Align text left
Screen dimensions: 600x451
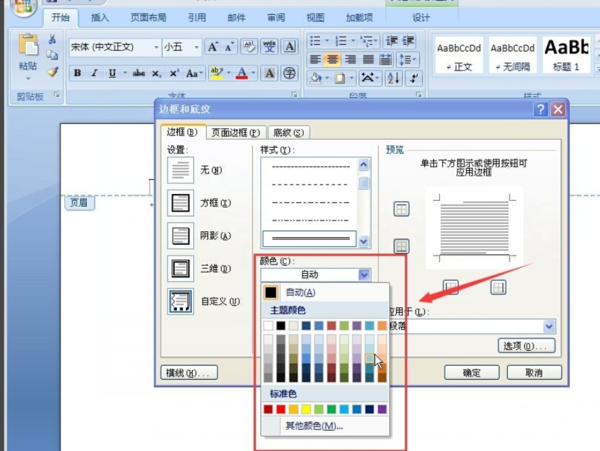point(315,59)
